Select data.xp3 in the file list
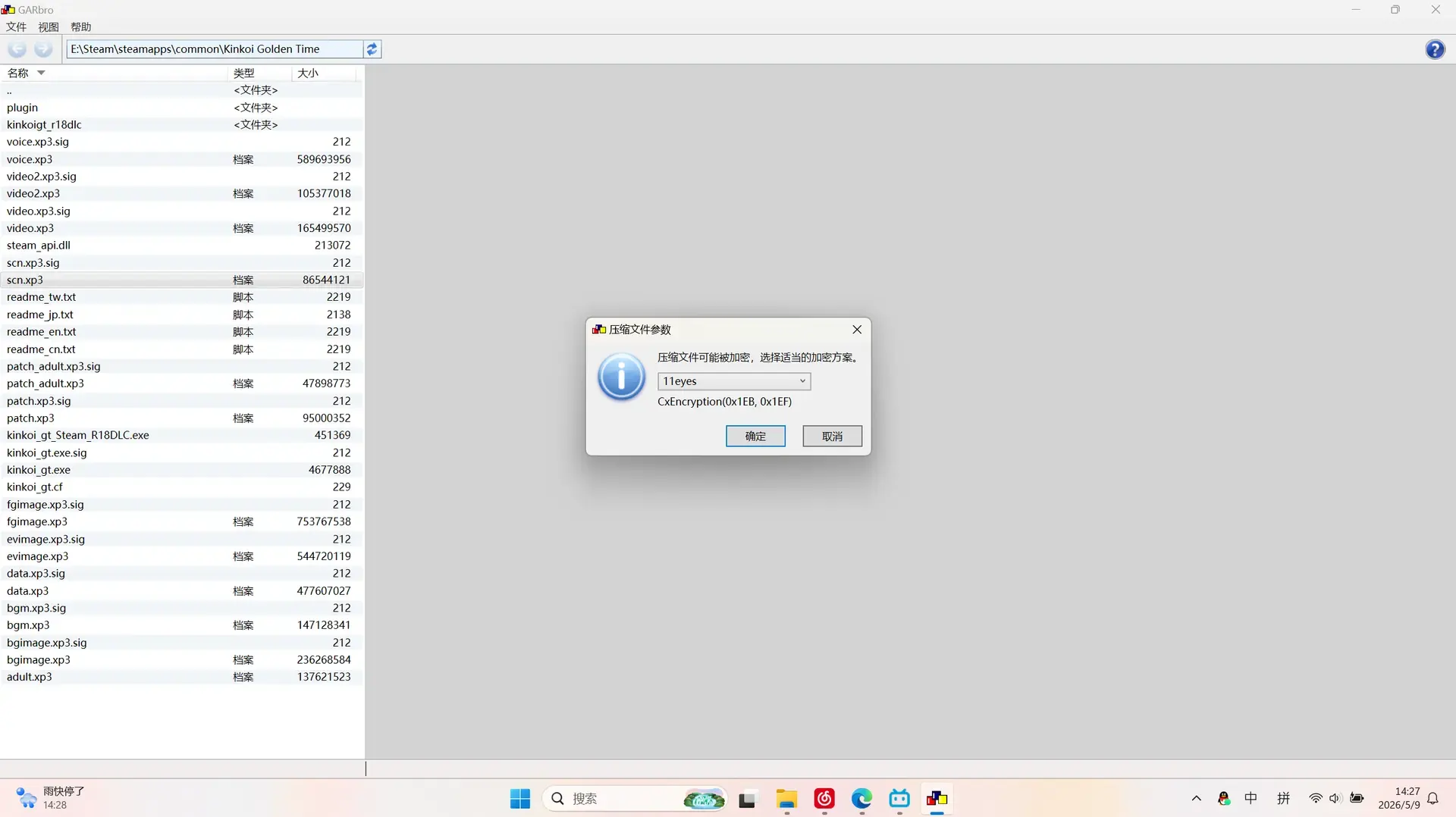 [182, 591]
